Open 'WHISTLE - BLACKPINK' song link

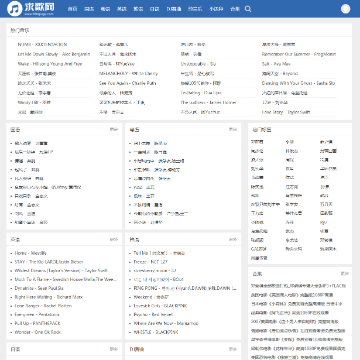156,332
